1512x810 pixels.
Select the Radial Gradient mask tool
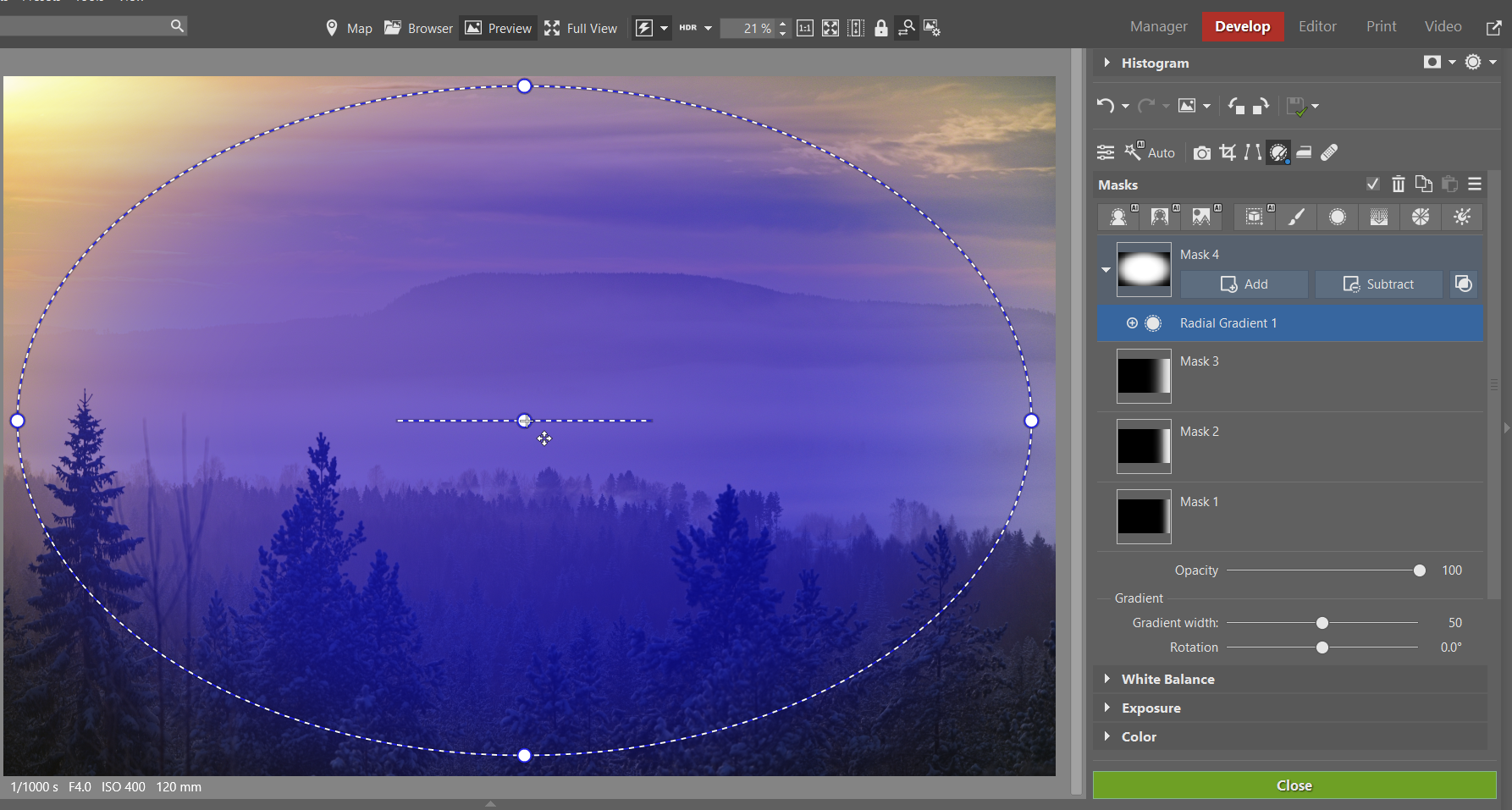click(1337, 218)
